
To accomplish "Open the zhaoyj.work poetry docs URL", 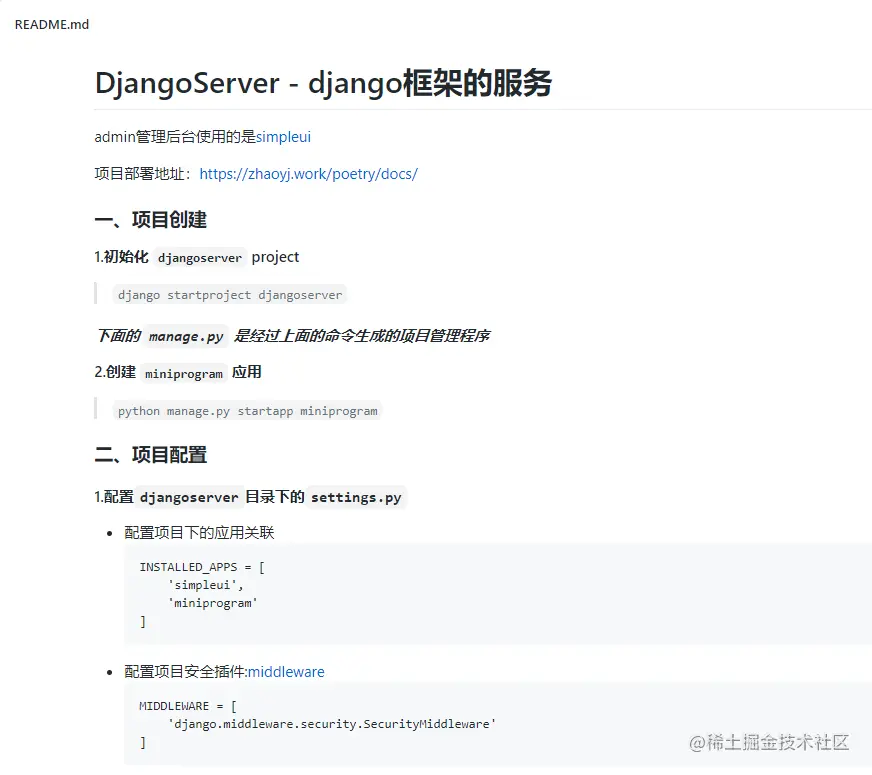I will coord(308,174).
